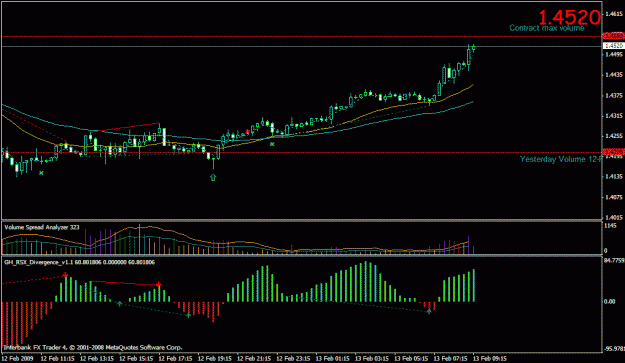
Task: Click red price tag of Yesterday Volume line
Action: (x=613, y=152)
